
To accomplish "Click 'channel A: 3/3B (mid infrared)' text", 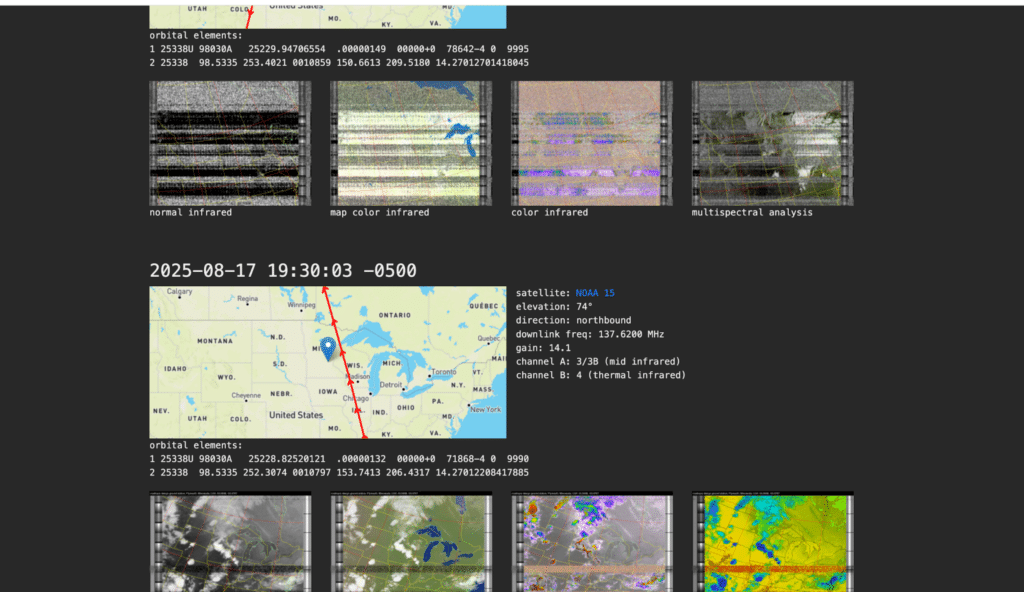I will tap(598, 361).
